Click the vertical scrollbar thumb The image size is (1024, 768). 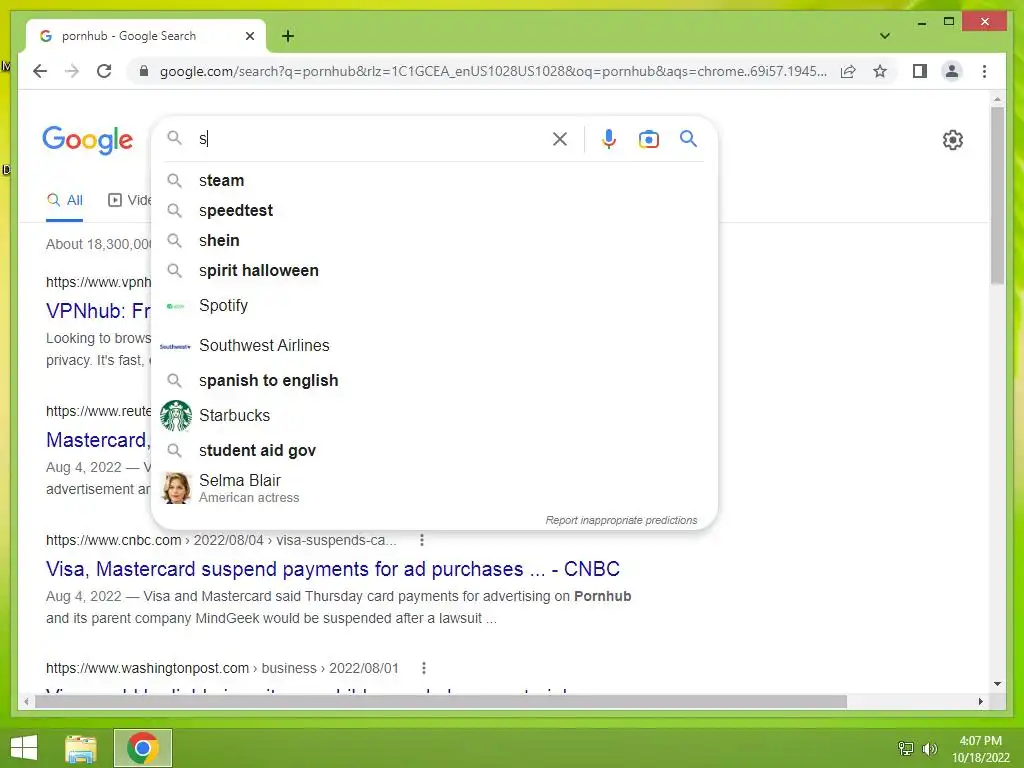coord(997,195)
